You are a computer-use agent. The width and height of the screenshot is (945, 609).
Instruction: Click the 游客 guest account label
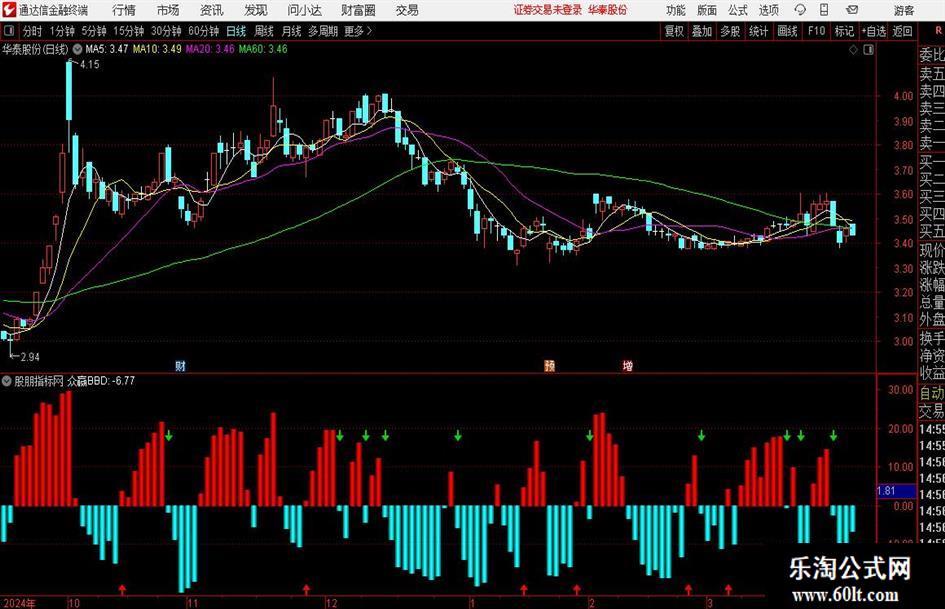point(903,10)
